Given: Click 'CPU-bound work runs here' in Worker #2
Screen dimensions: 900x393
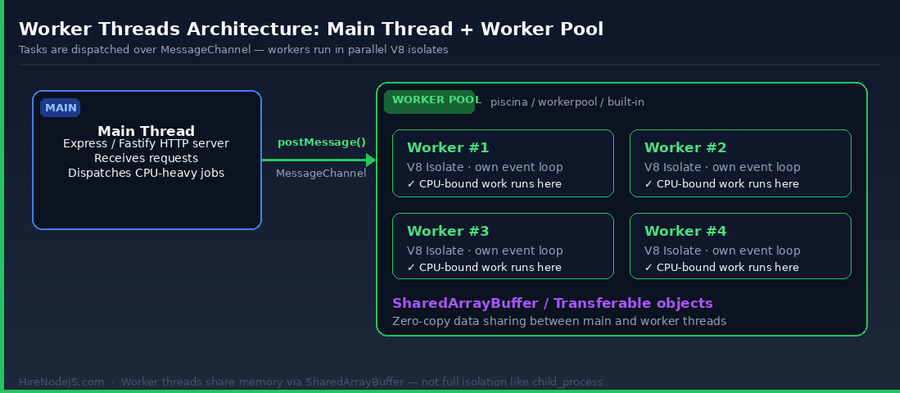Looking at the screenshot, I should coord(722,184).
